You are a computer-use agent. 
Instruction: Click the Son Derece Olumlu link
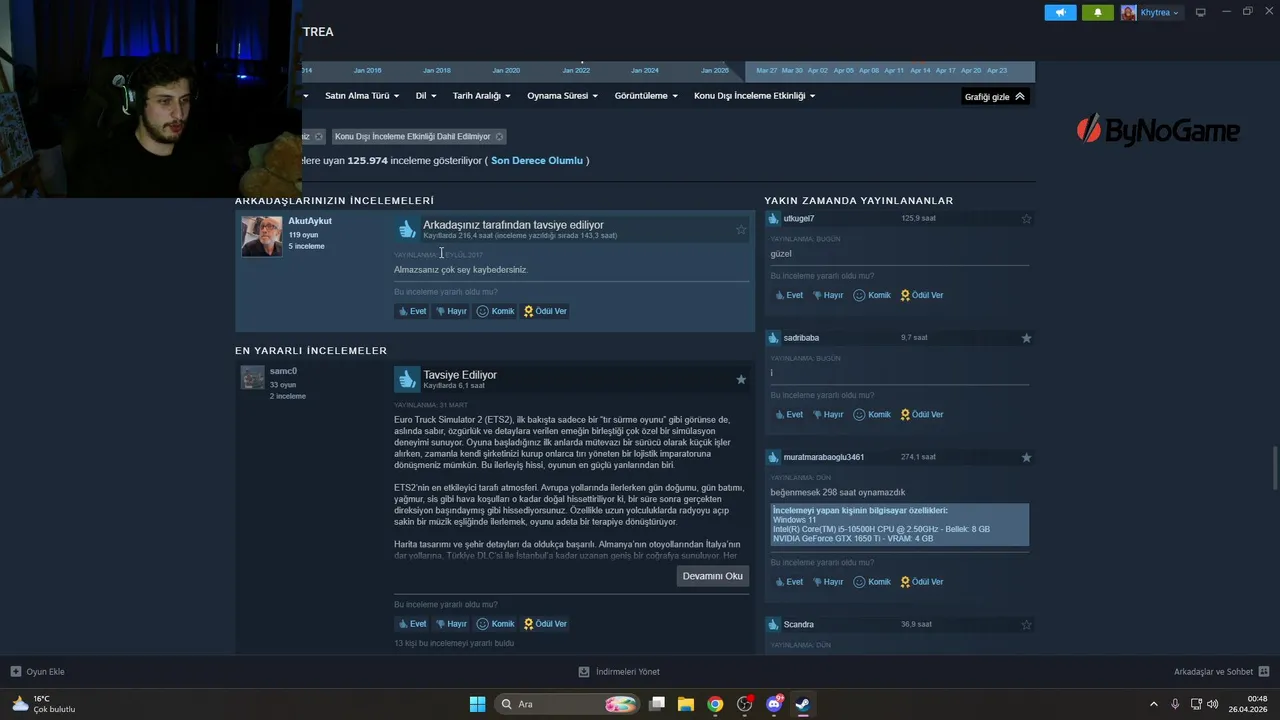click(537, 160)
